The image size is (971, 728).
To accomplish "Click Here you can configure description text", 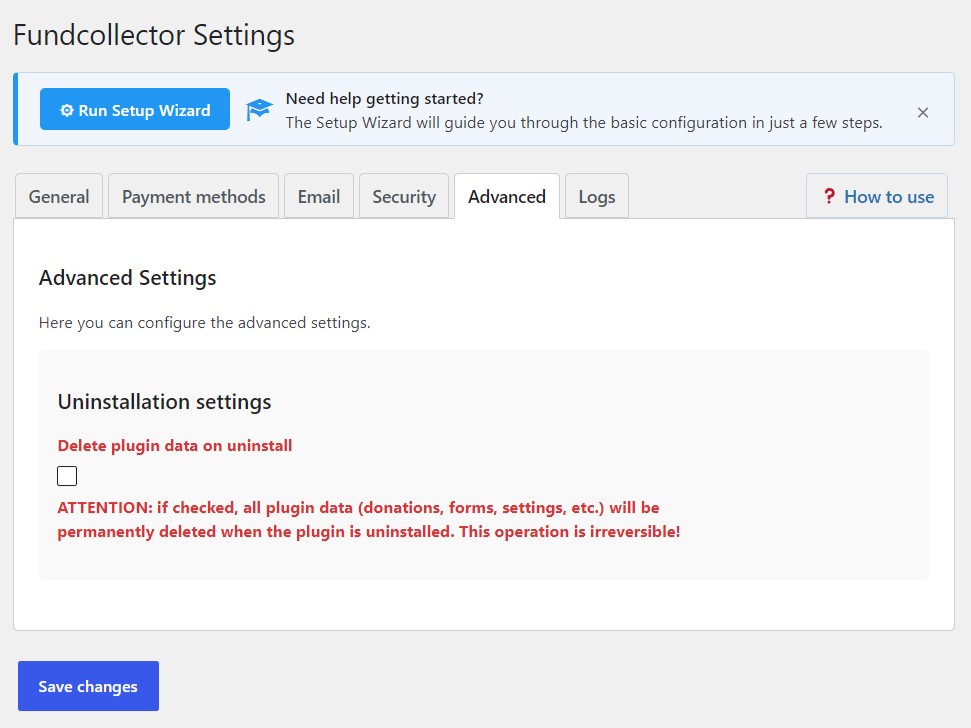I will click(x=204, y=323).
